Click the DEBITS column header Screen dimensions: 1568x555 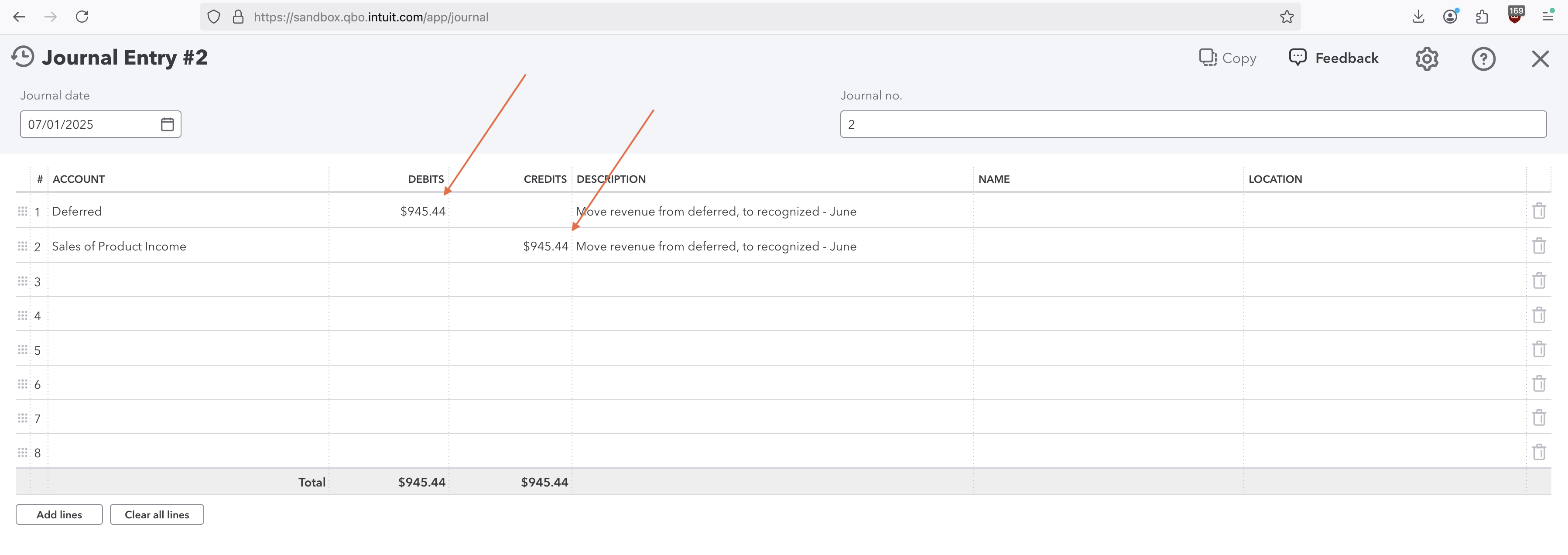[x=425, y=179]
